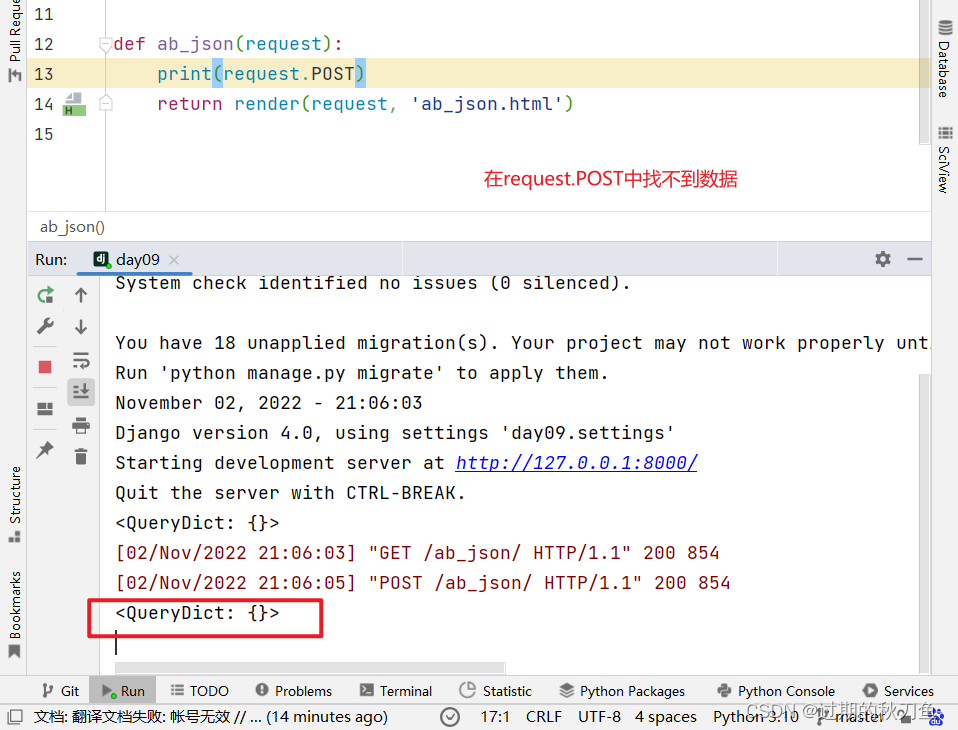Open the http://127.0.0.1:8000/ server link
The height and width of the screenshot is (730, 958).
(x=576, y=463)
